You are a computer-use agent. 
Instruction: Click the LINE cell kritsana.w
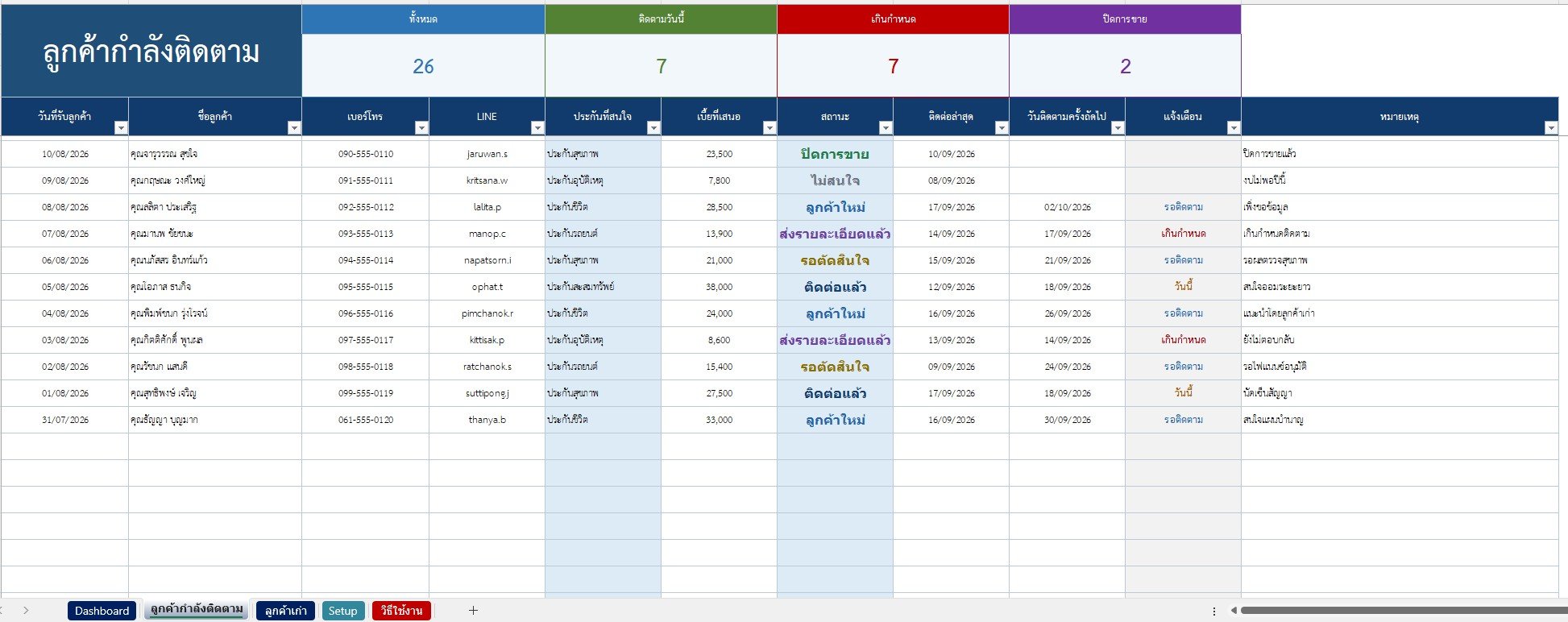[487, 180]
